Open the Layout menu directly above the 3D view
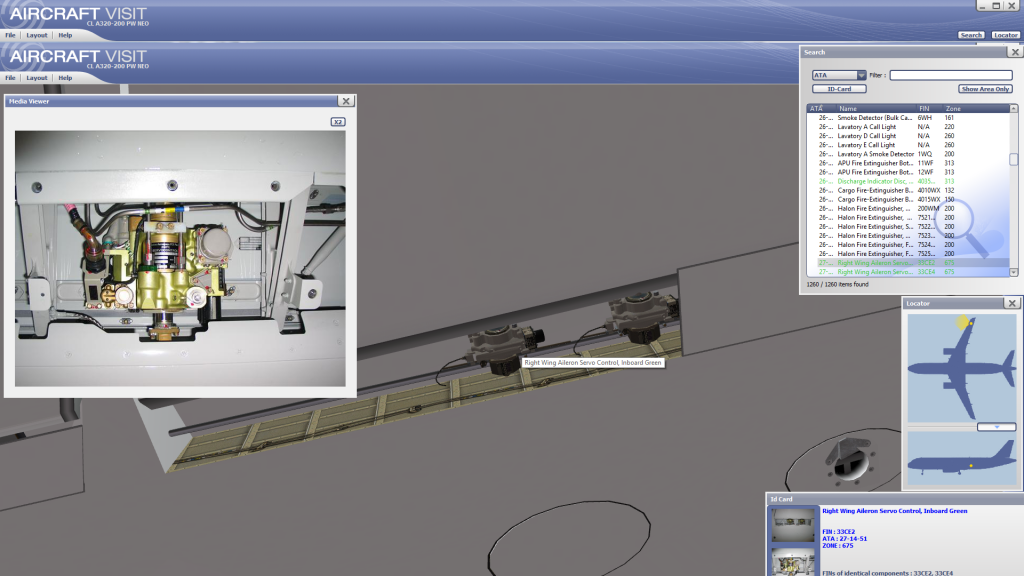 pyautogui.click(x=37, y=78)
